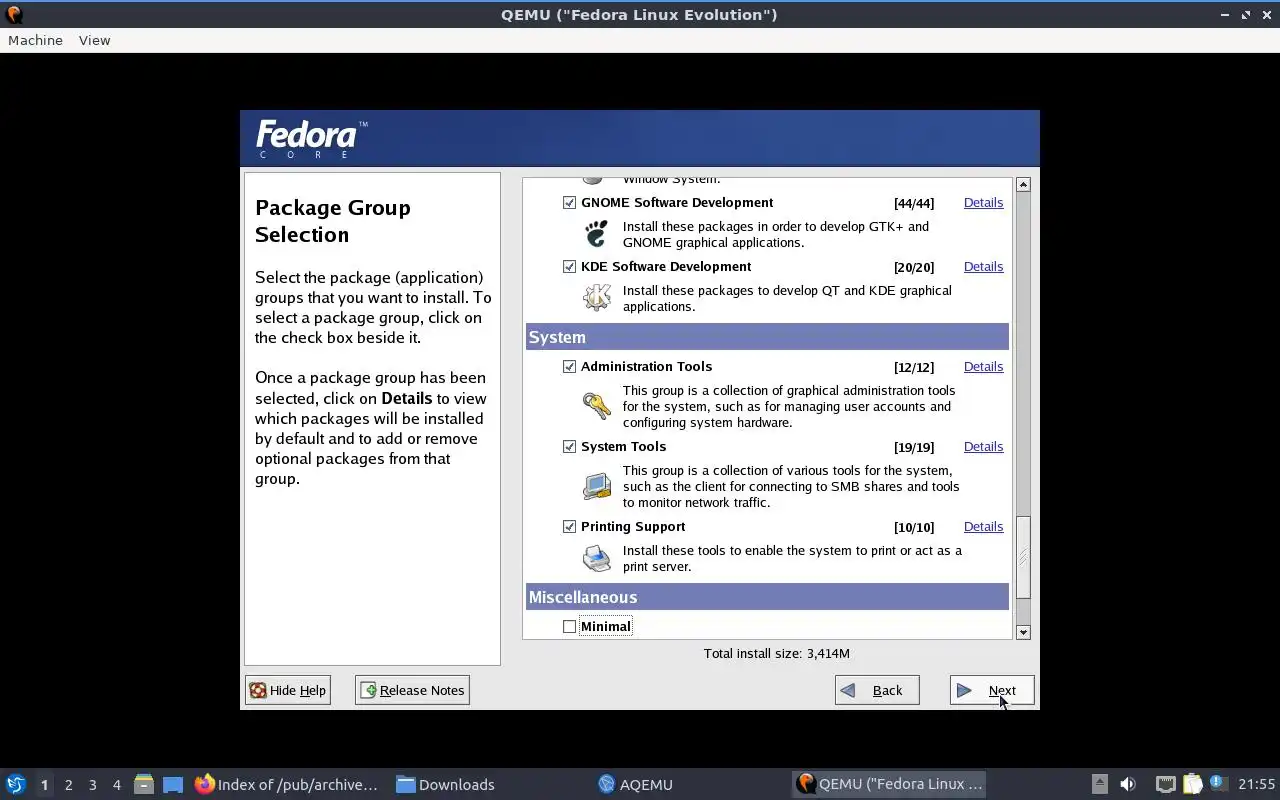Click the Printing Support printer icon
The height and width of the screenshot is (800, 1280).
(x=597, y=557)
